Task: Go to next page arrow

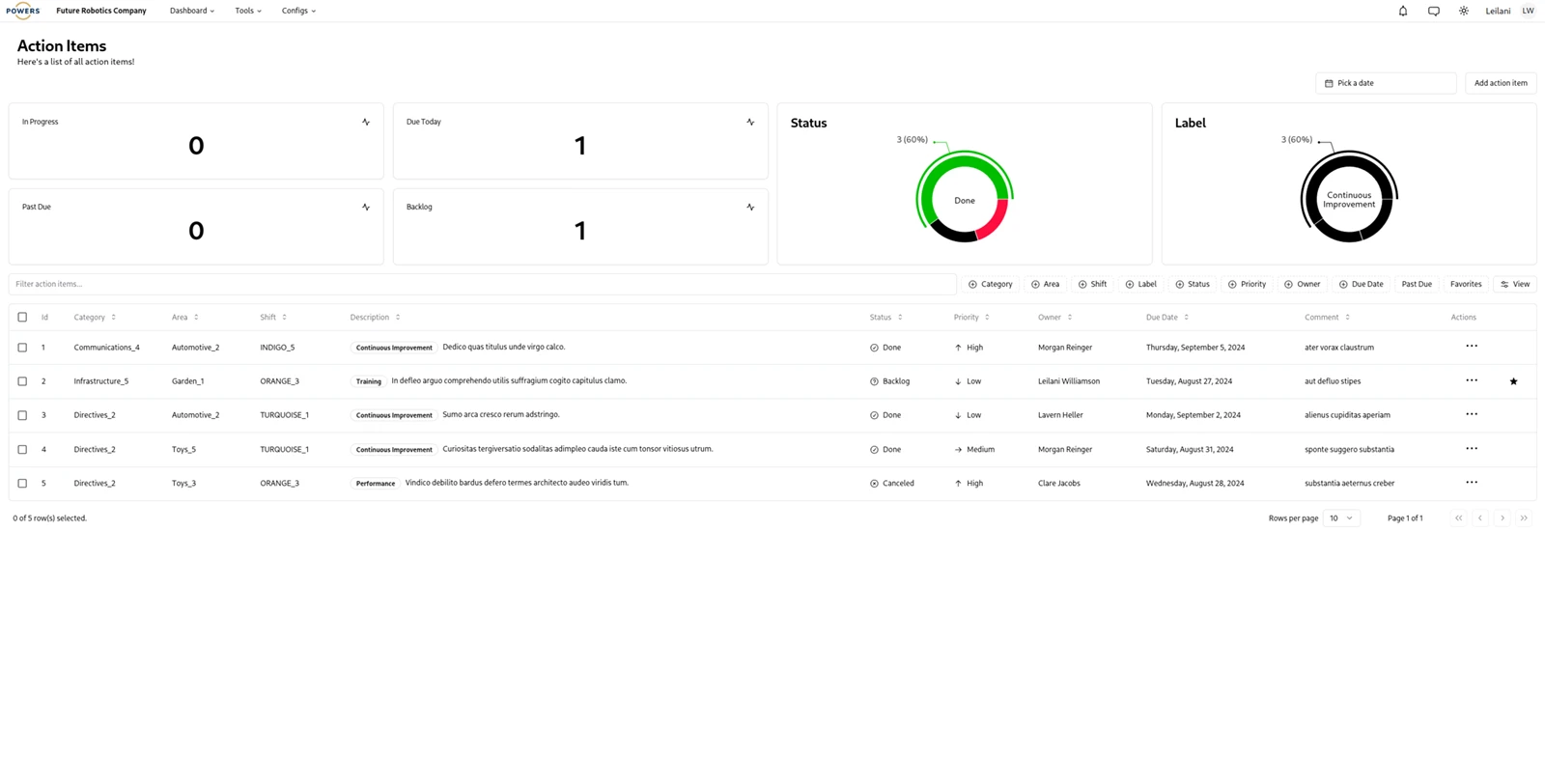Action: coord(1503,518)
